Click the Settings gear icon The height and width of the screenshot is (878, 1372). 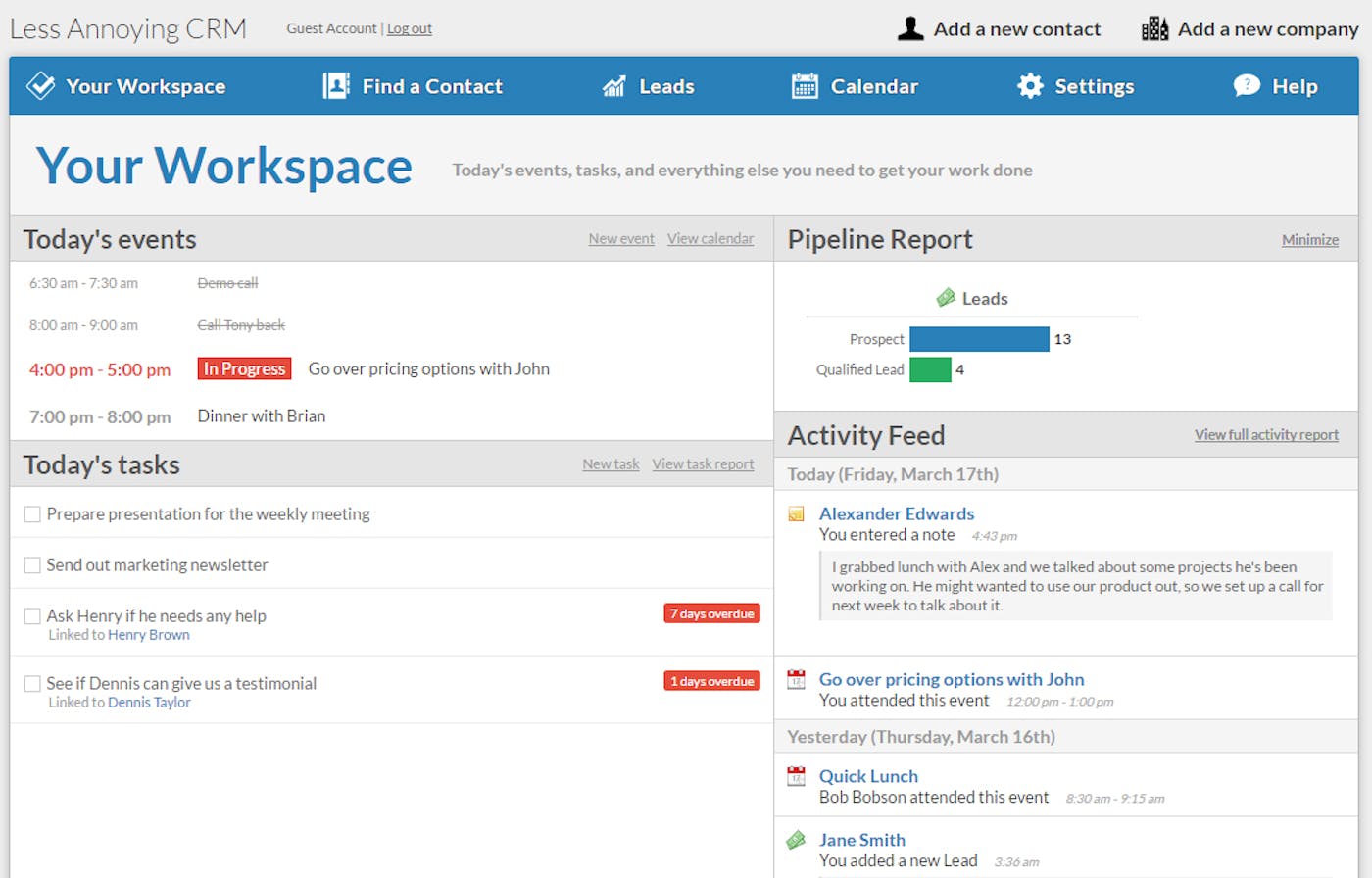1030,86
